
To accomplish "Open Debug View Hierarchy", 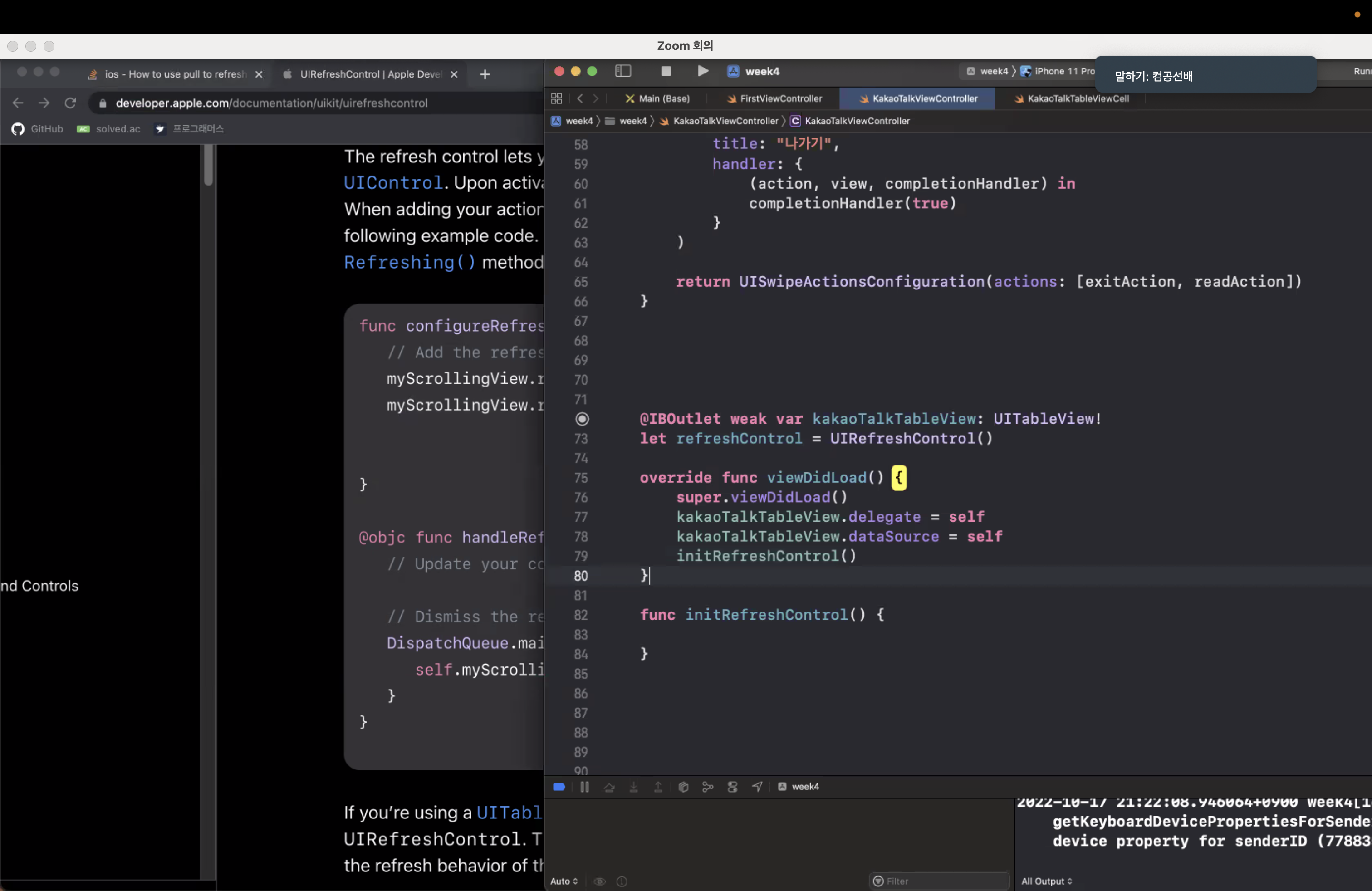I will tap(683, 787).
